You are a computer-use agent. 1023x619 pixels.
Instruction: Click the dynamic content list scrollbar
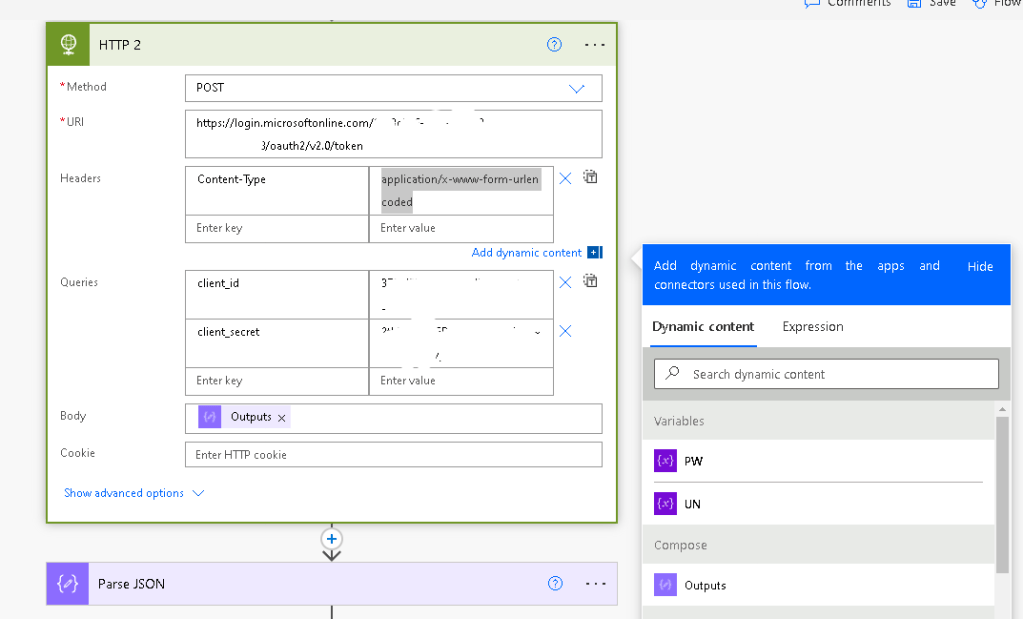(x=1001, y=490)
